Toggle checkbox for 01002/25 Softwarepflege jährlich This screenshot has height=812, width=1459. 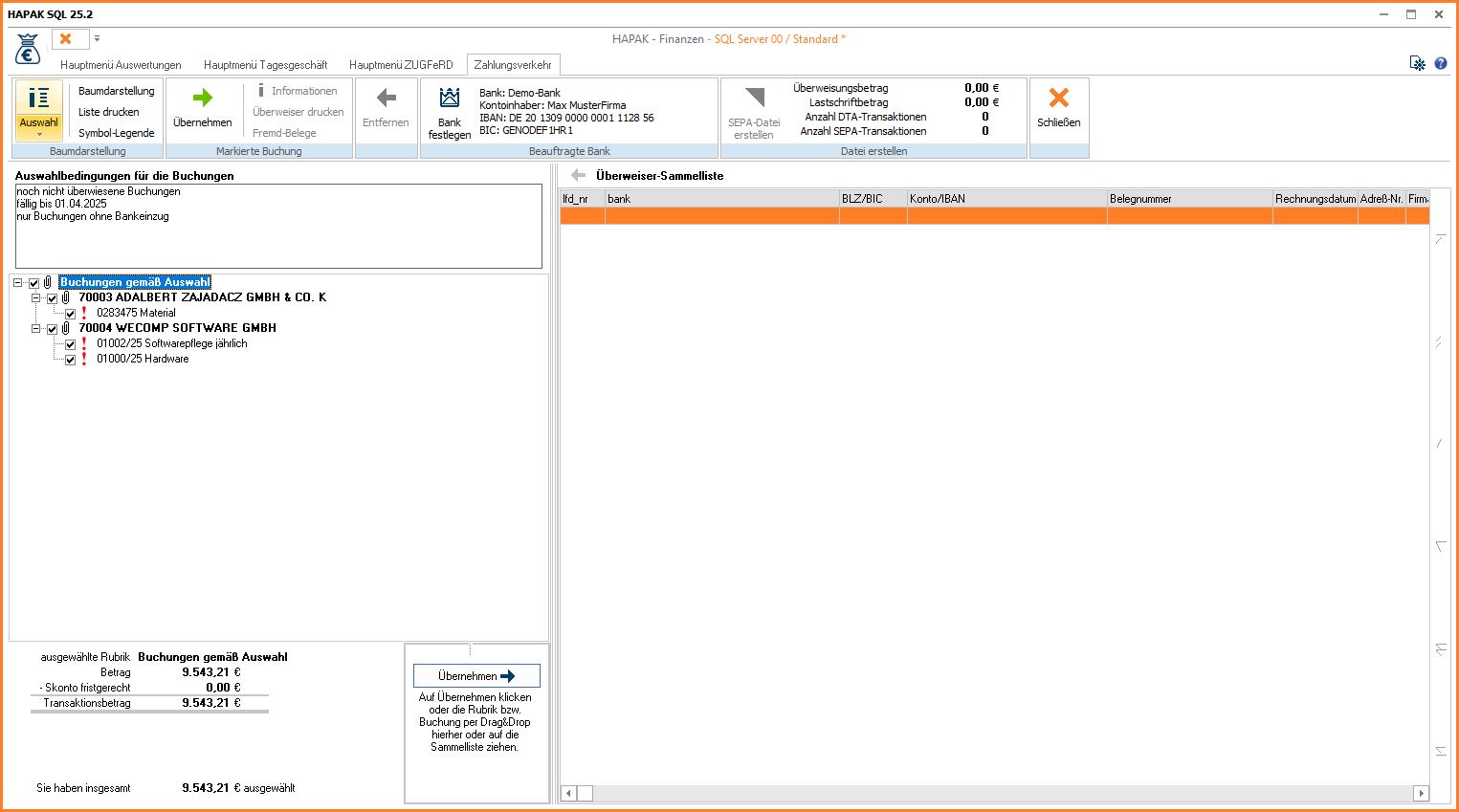click(70, 344)
